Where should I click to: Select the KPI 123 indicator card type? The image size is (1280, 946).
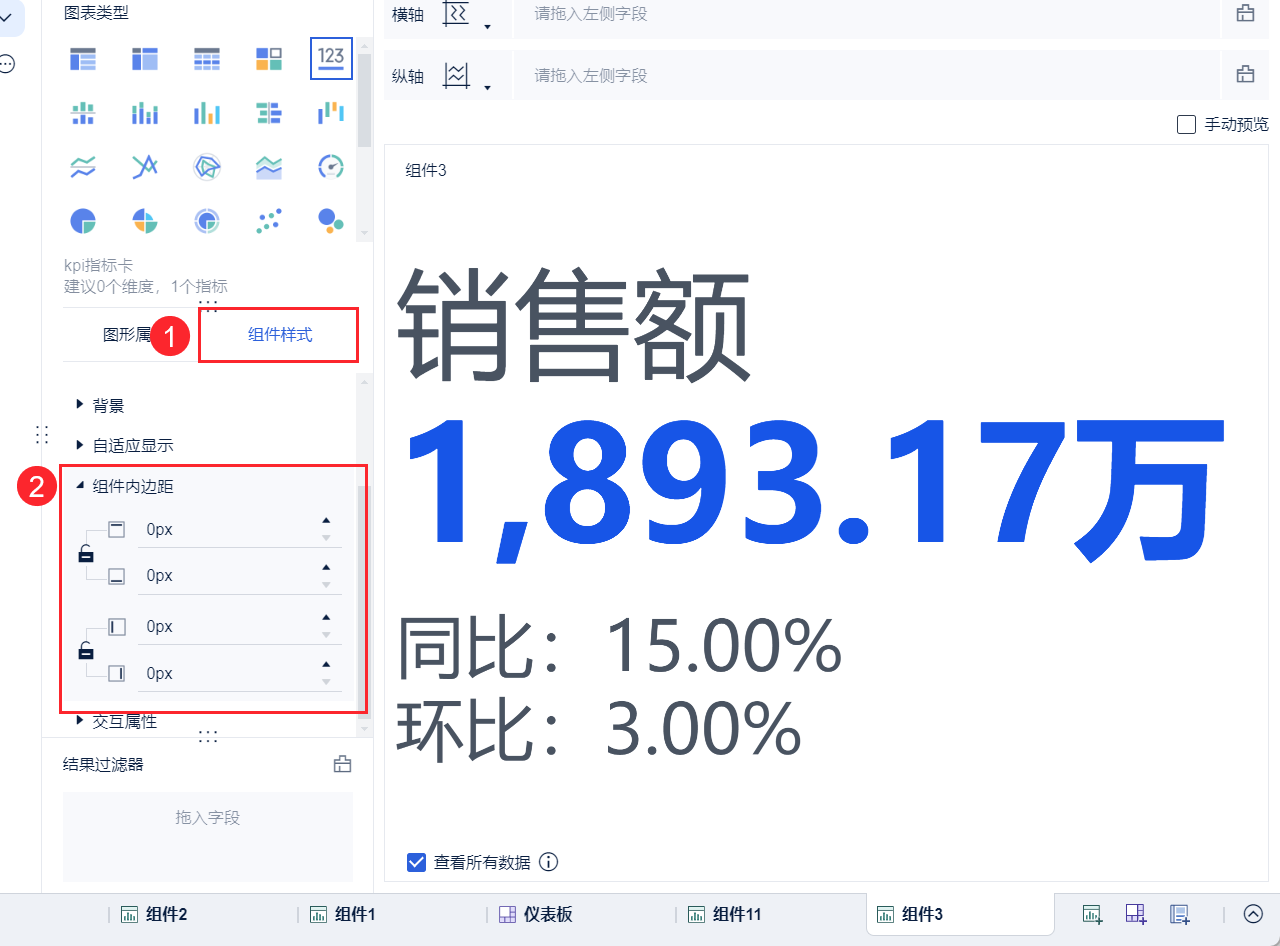(x=331, y=58)
